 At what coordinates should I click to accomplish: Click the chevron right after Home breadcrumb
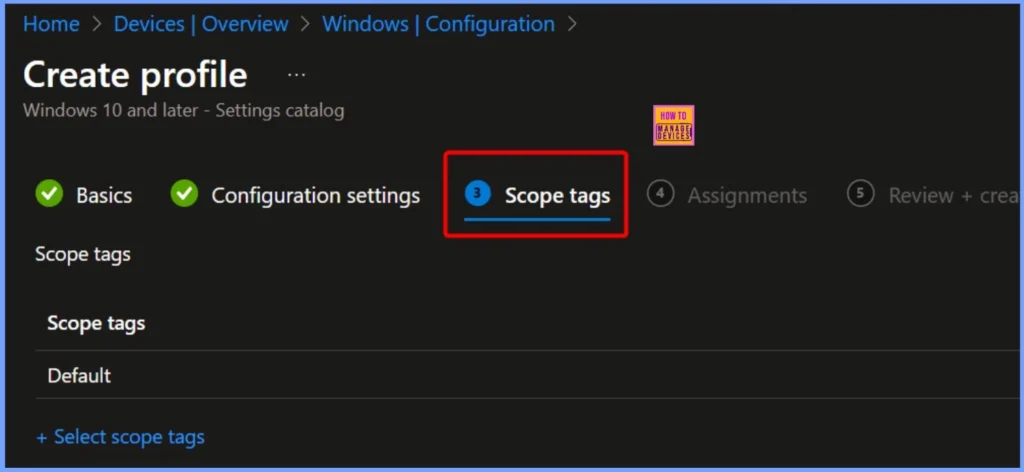(96, 24)
